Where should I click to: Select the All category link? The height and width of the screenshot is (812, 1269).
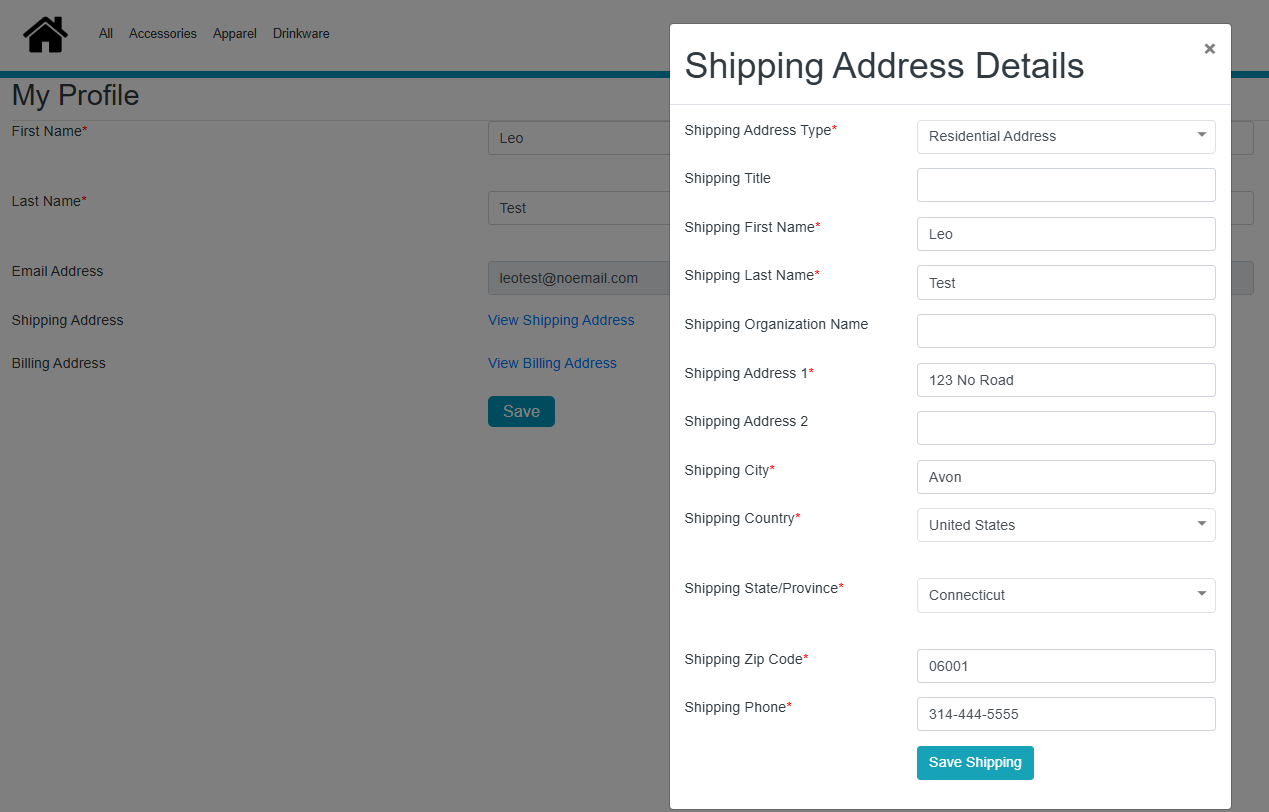pos(106,34)
